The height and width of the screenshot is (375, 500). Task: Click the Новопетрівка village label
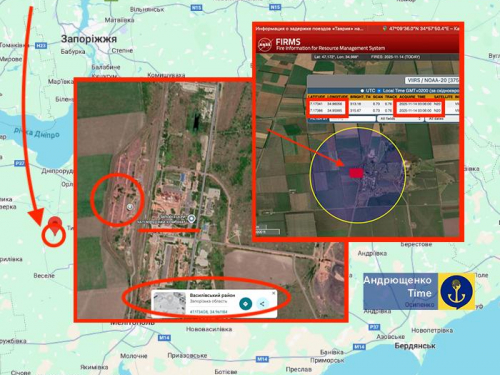[432, 330]
